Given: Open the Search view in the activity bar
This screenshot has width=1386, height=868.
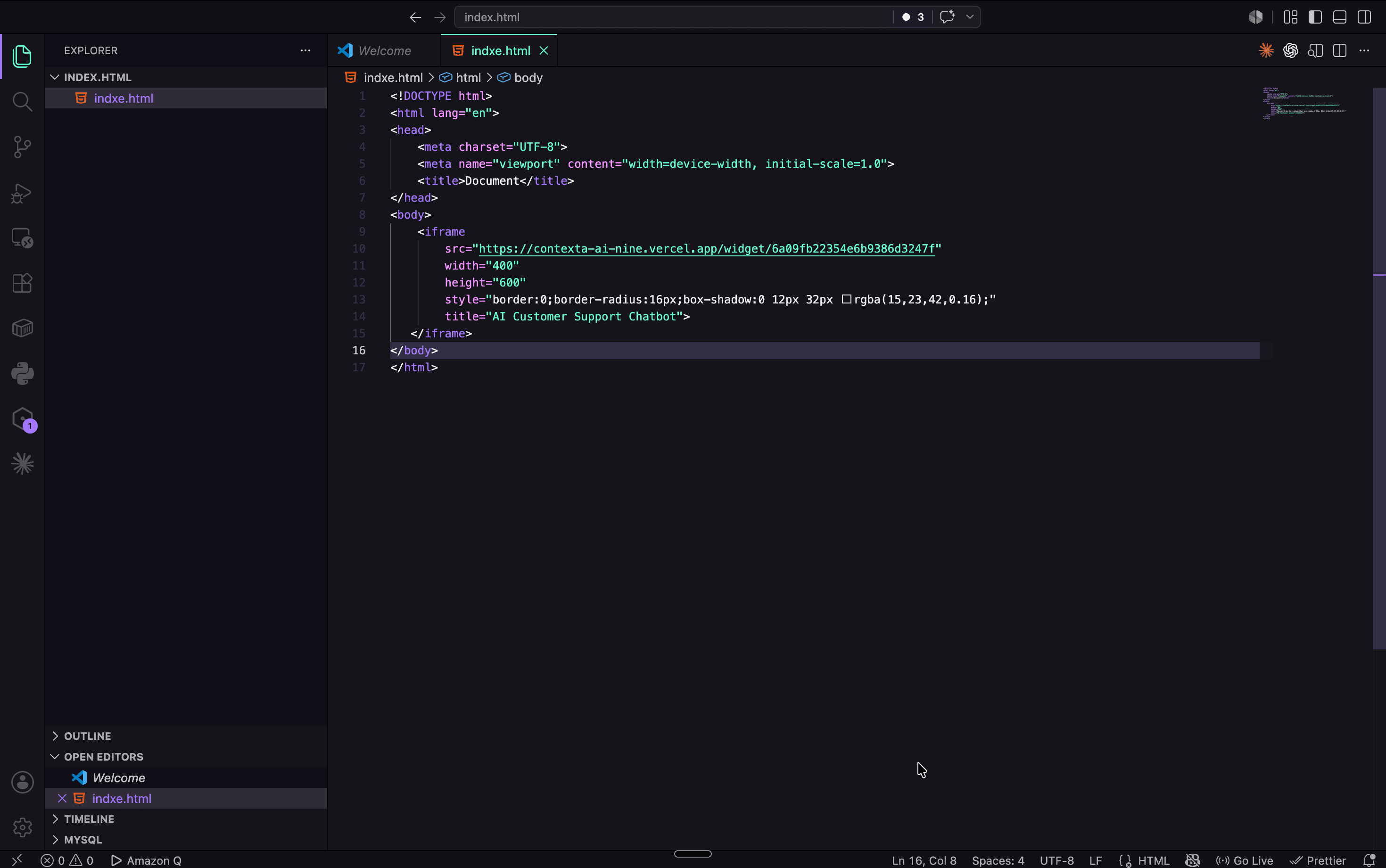Looking at the screenshot, I should [x=22, y=102].
